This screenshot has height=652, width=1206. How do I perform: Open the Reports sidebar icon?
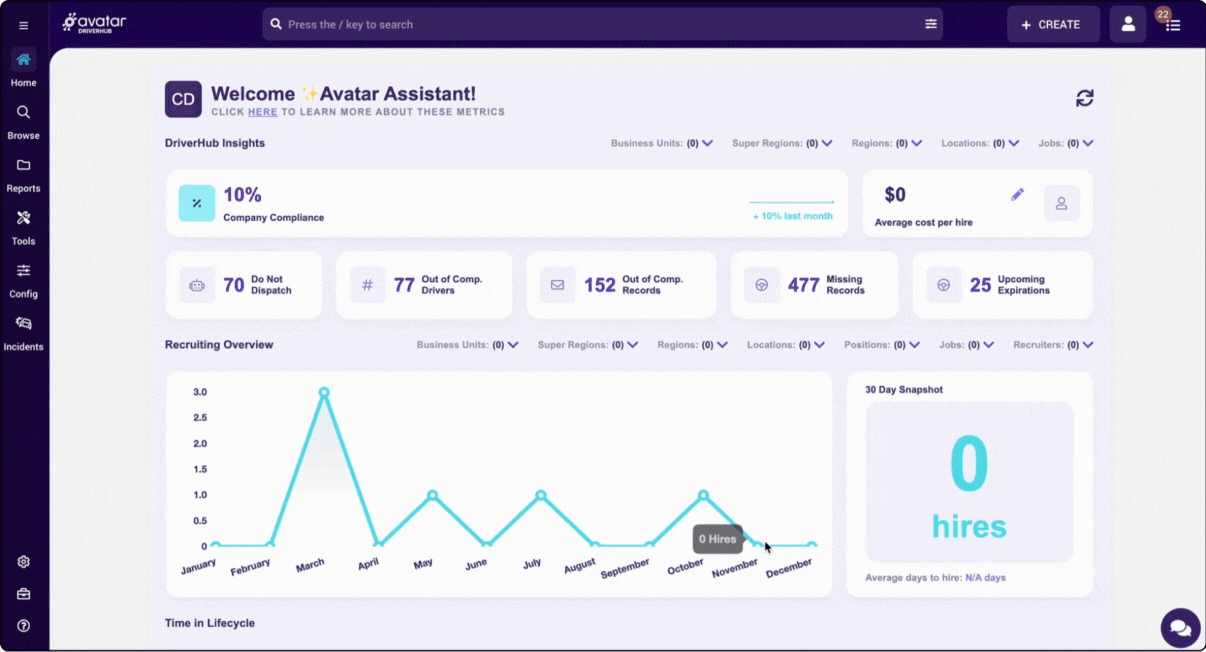point(23,173)
